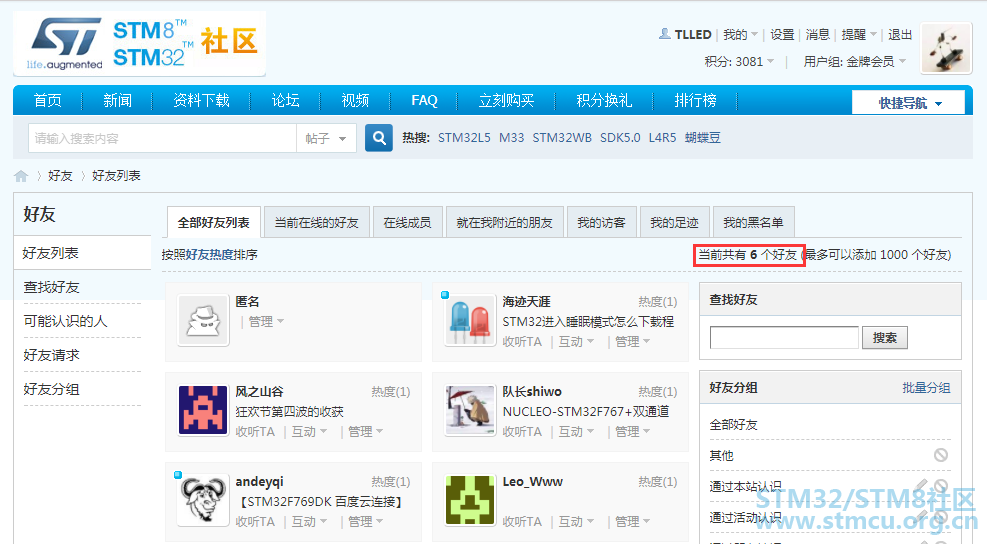Open 队长shiwo avatar
This screenshot has width=987, height=544.
(x=470, y=411)
